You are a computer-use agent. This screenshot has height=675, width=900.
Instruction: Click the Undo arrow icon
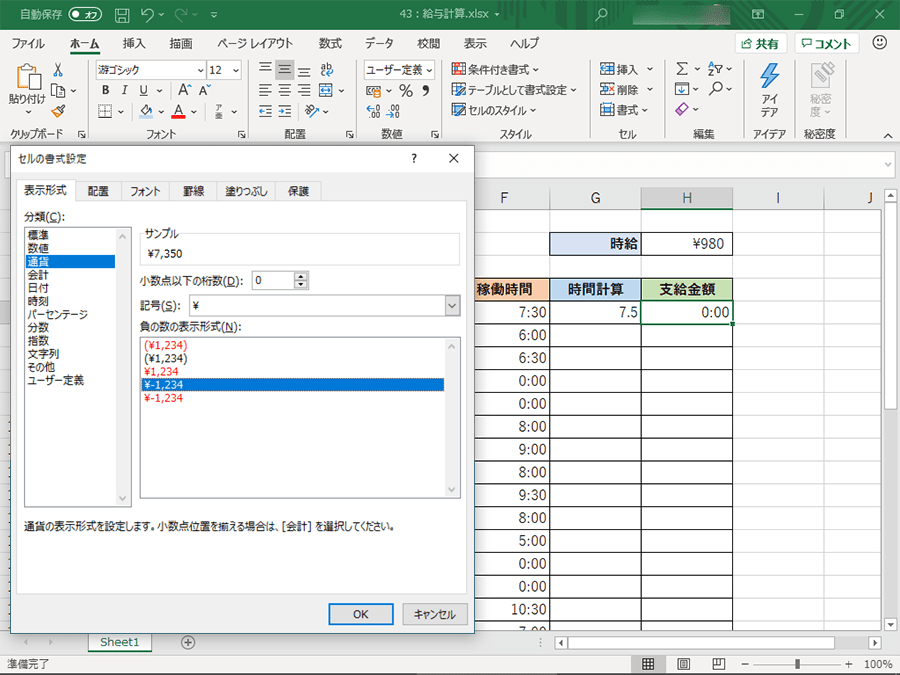(x=147, y=15)
